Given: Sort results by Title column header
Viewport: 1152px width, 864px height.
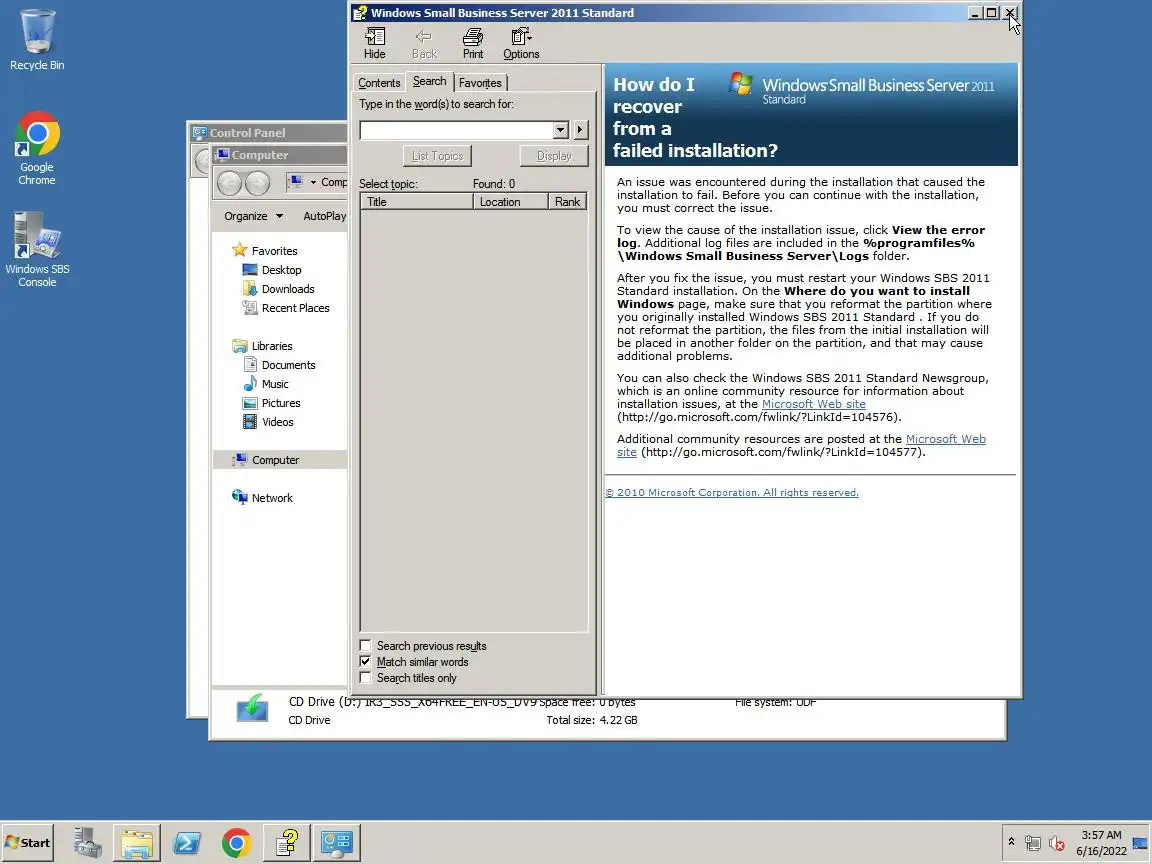Looking at the screenshot, I should coord(417,202).
